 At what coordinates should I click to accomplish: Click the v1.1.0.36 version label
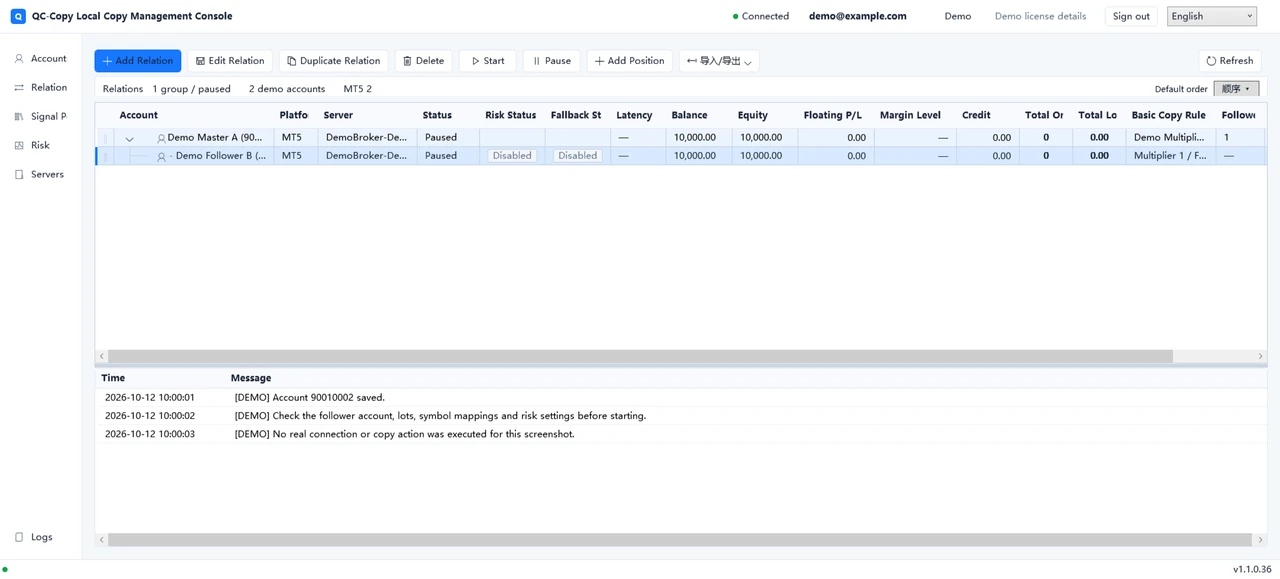coord(1252,569)
